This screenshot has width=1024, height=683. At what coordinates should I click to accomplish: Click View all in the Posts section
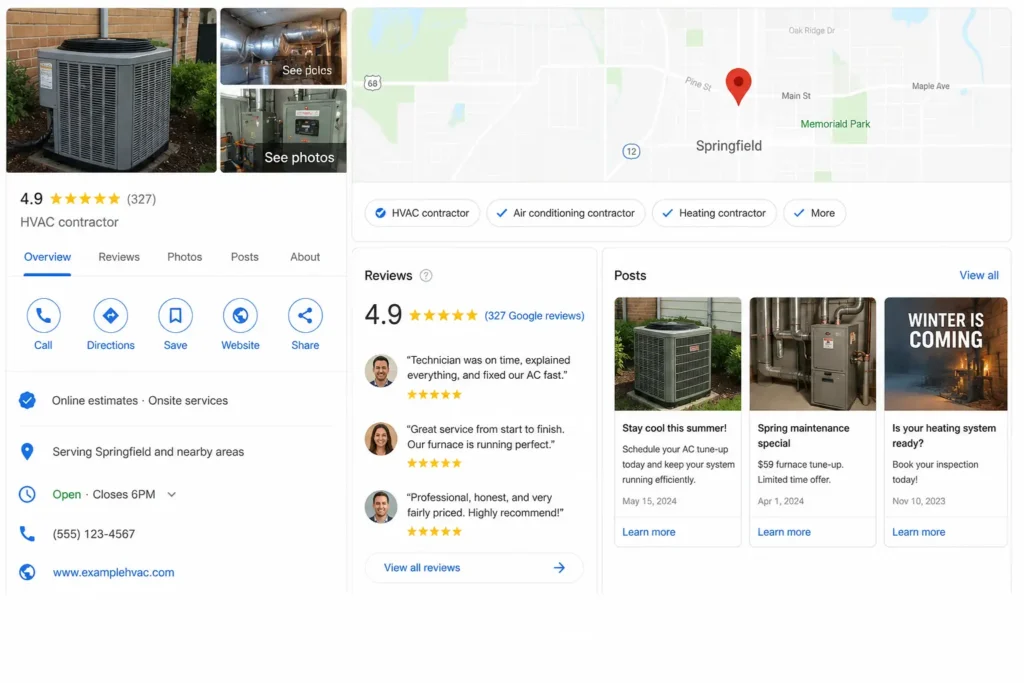pyautogui.click(x=978, y=275)
